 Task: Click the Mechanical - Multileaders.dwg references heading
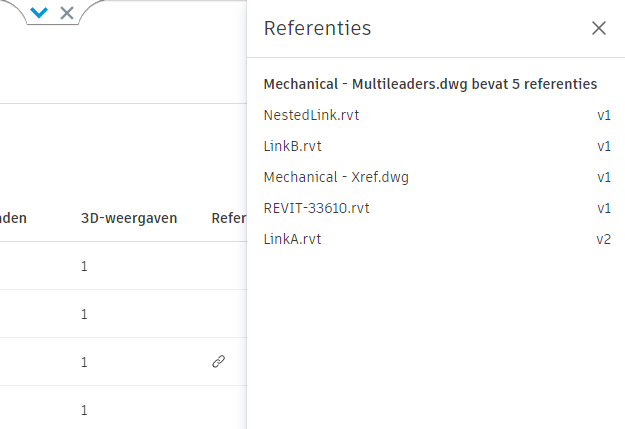[x=430, y=84]
